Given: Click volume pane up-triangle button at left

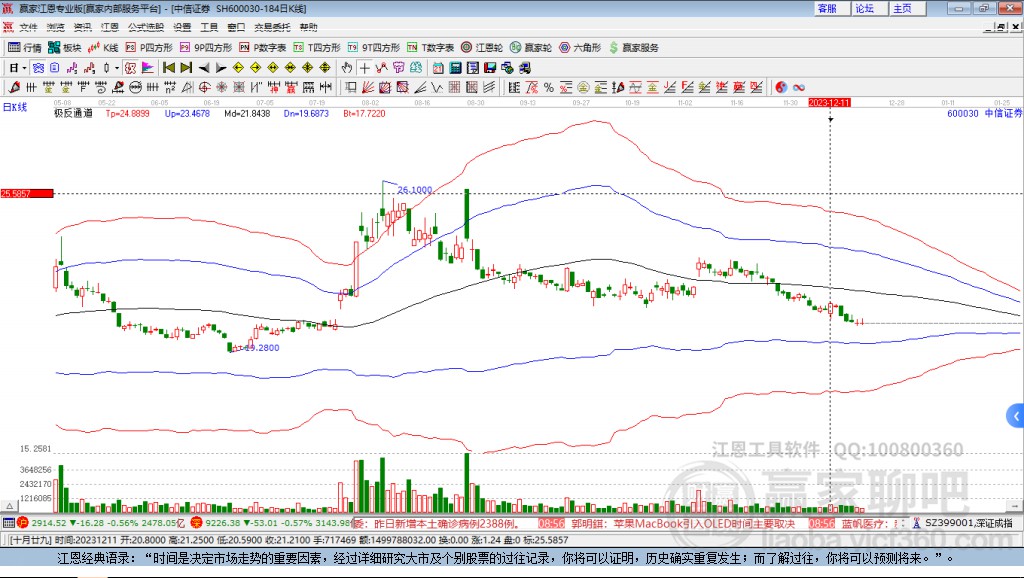Looking at the screenshot, I should (9, 506).
